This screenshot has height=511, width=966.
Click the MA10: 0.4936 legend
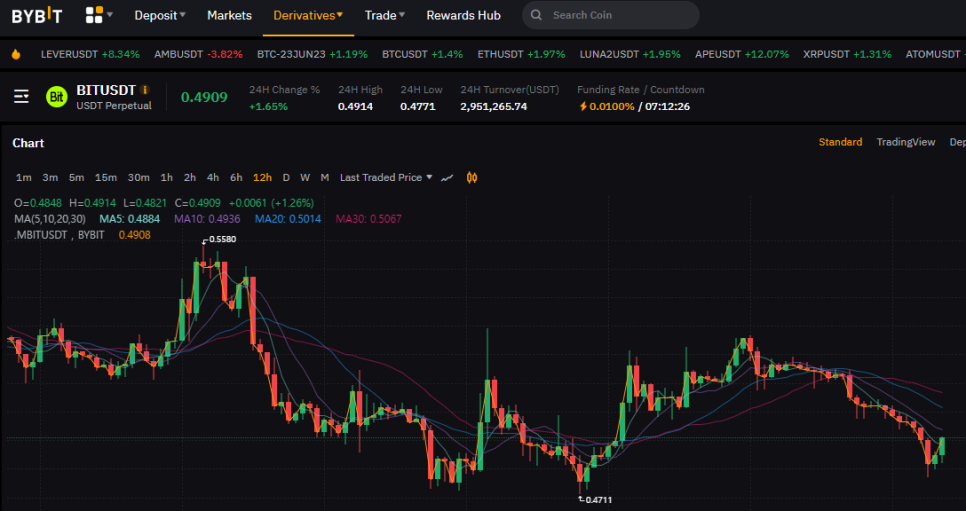(207, 219)
